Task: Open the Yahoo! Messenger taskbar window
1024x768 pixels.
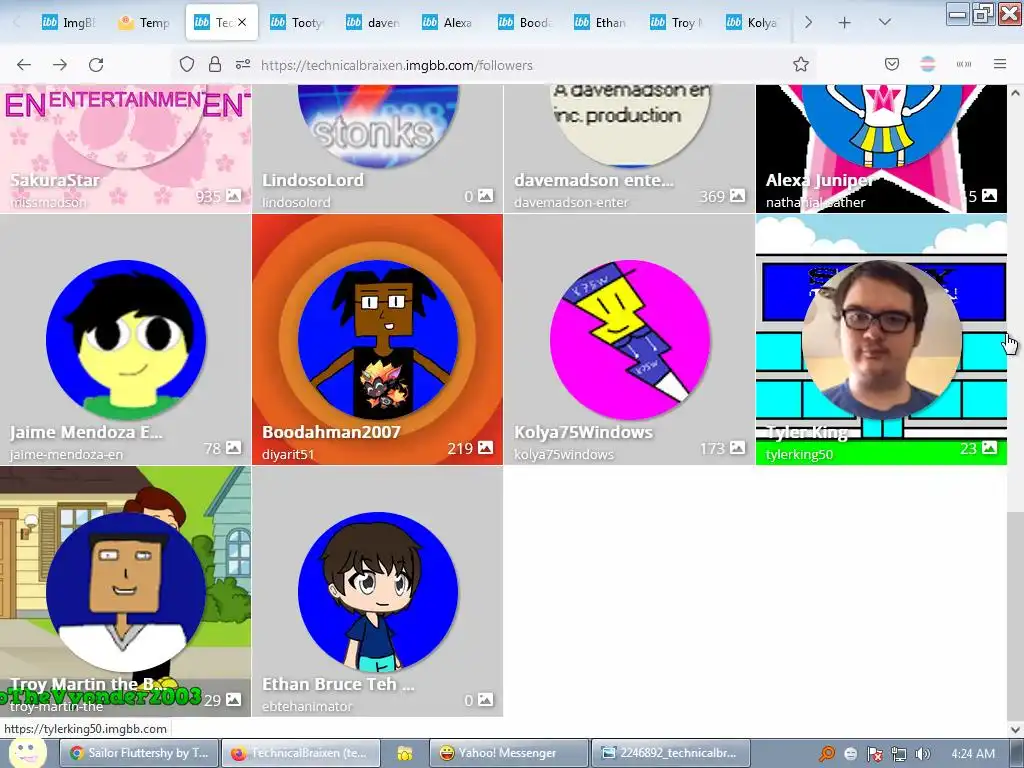Action: pos(509,754)
